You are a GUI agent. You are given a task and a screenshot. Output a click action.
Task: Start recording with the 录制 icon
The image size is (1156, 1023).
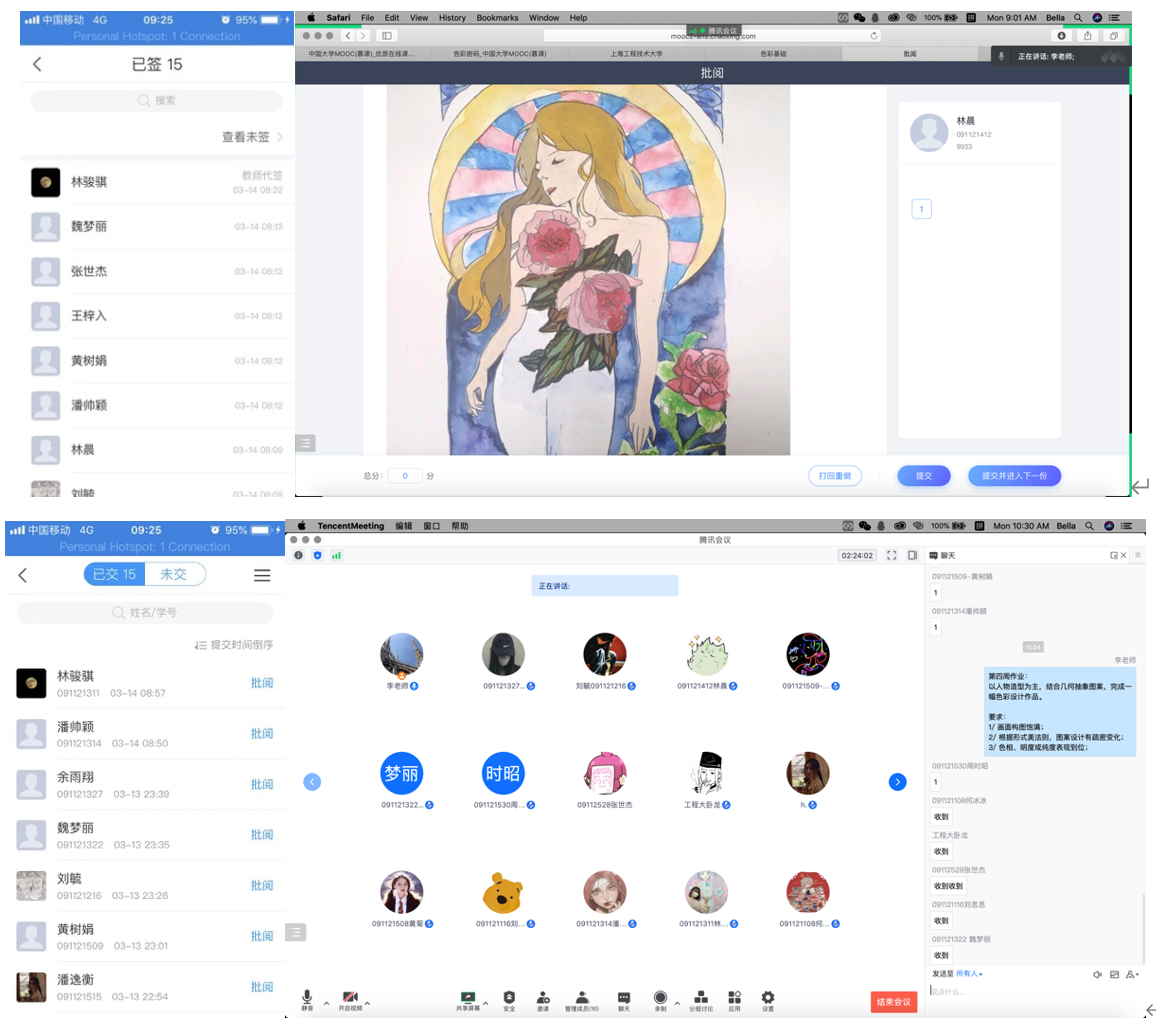(660, 997)
